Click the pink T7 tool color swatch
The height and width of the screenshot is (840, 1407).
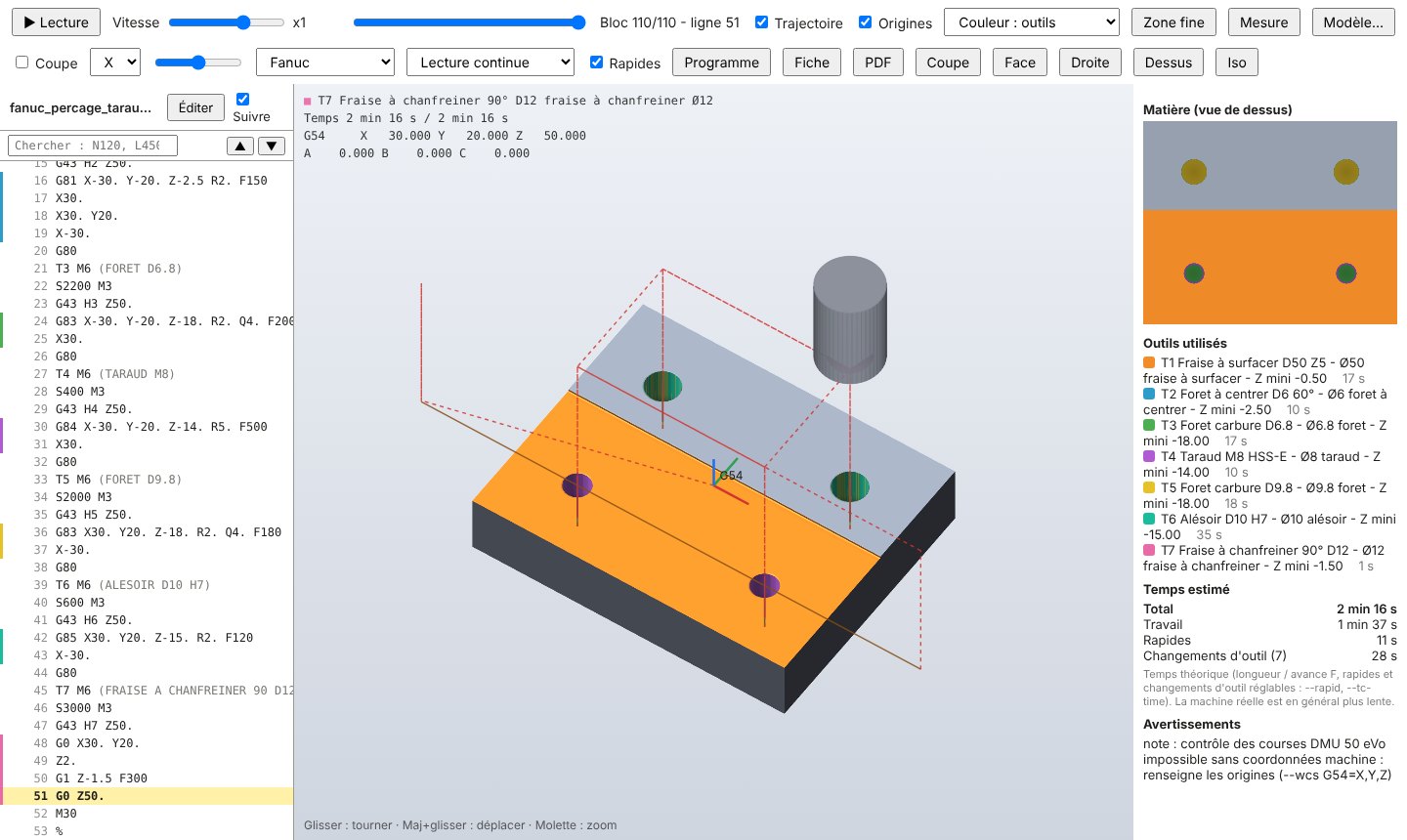1149,550
